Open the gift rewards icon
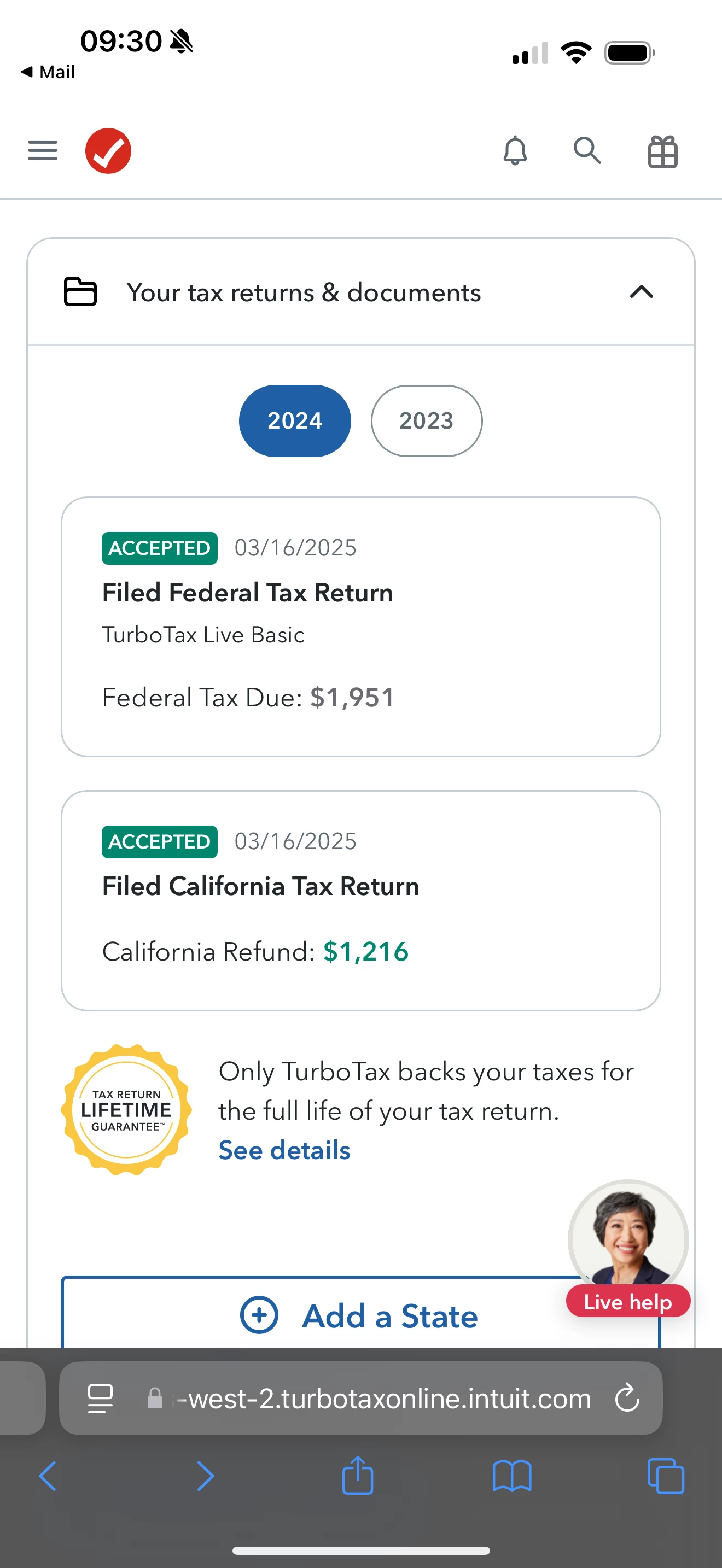Viewport: 722px width, 1568px height. pyautogui.click(x=662, y=151)
